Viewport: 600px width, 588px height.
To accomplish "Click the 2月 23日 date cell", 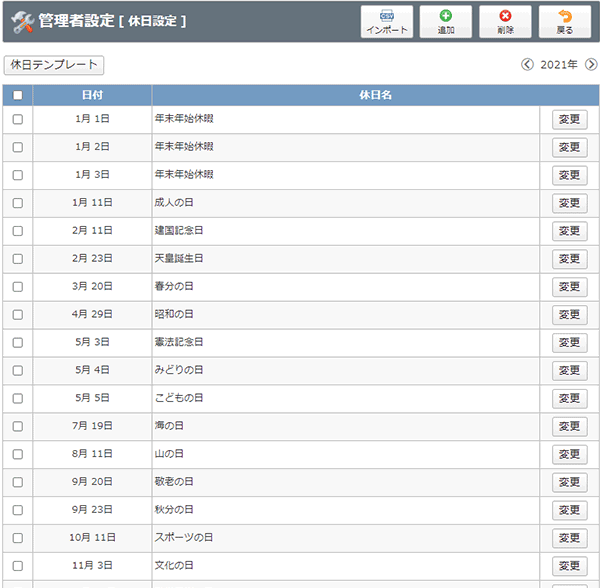I will click(92, 259).
